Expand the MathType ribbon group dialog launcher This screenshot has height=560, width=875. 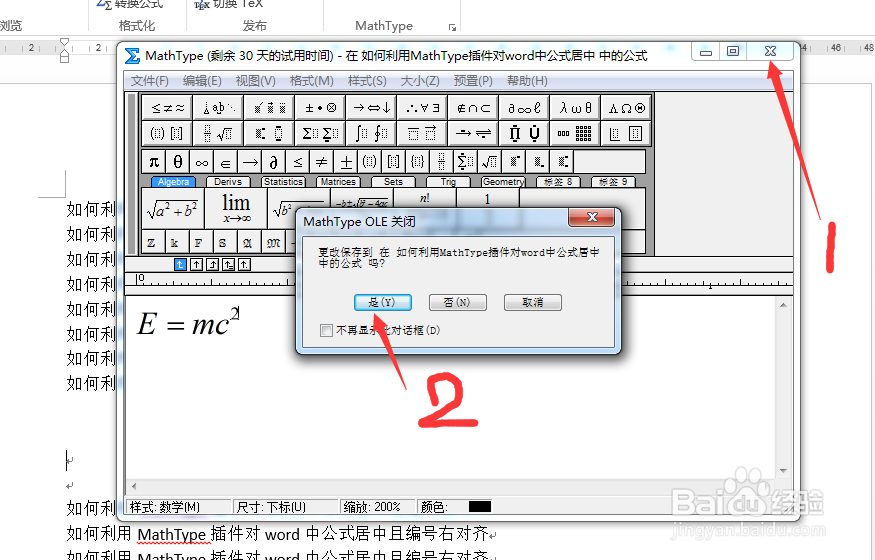452,27
